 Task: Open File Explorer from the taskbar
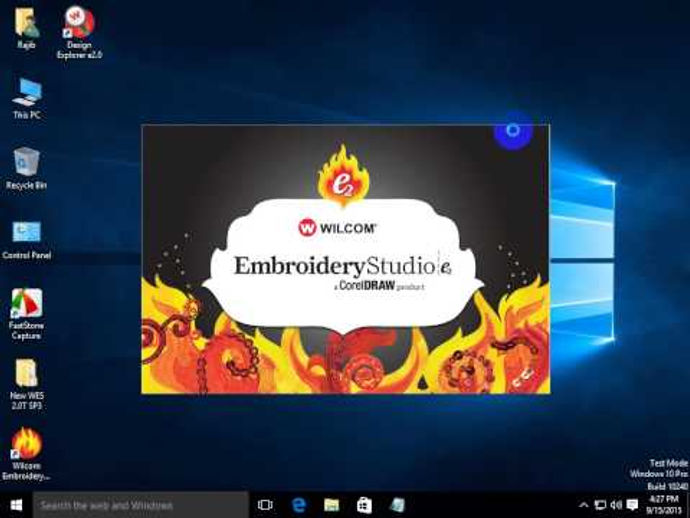332,505
